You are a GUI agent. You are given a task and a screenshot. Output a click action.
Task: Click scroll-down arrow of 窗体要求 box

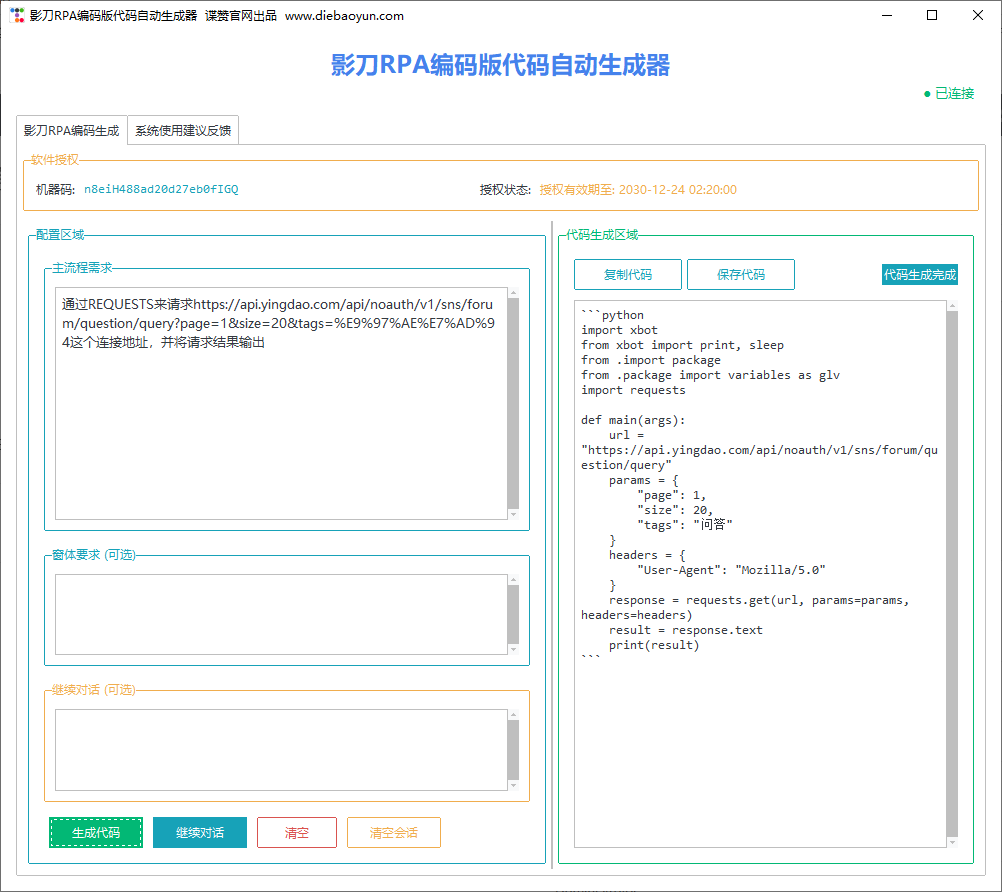click(513, 649)
